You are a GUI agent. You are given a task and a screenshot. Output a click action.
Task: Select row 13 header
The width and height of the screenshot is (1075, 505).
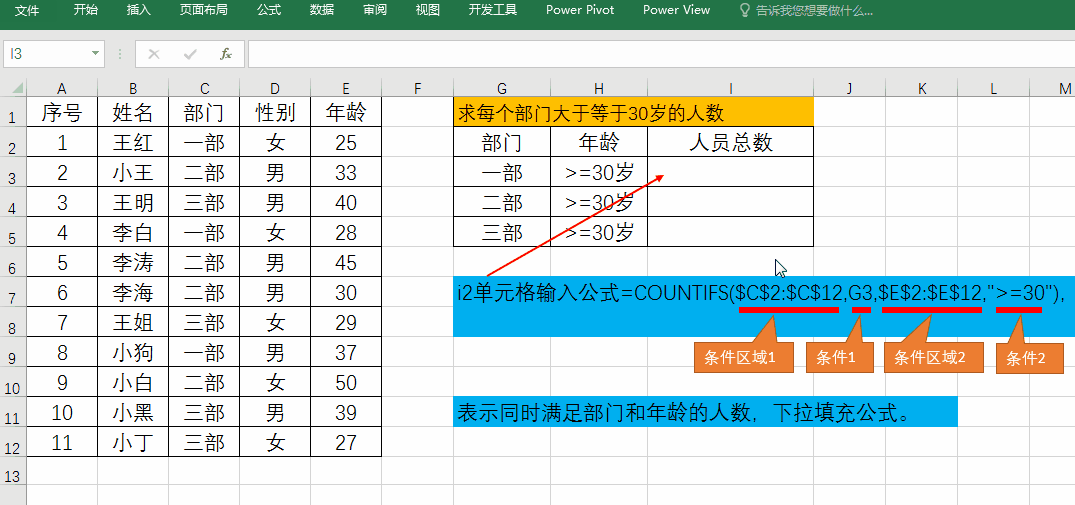[13, 472]
